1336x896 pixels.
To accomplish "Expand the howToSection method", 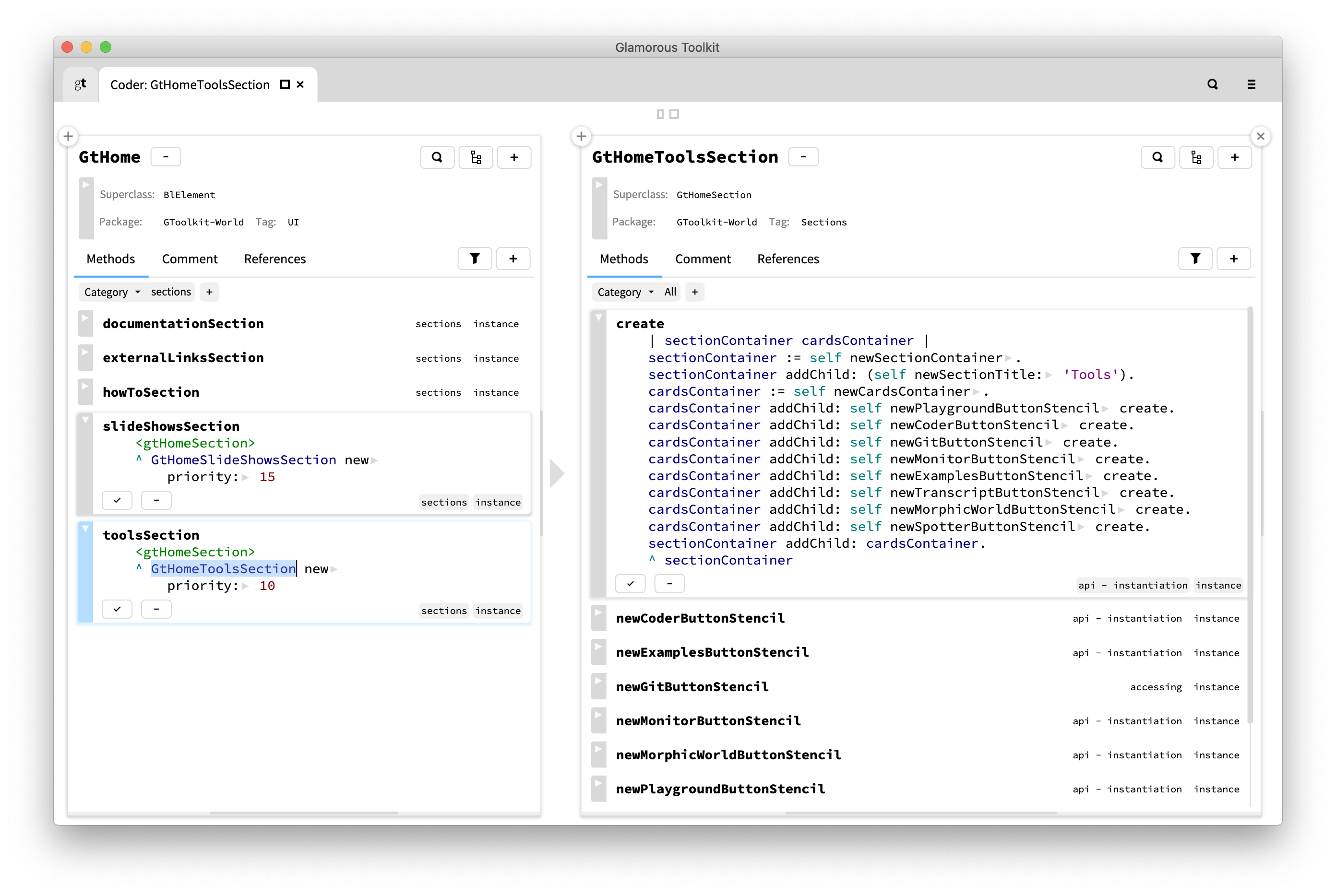I will coord(85,392).
